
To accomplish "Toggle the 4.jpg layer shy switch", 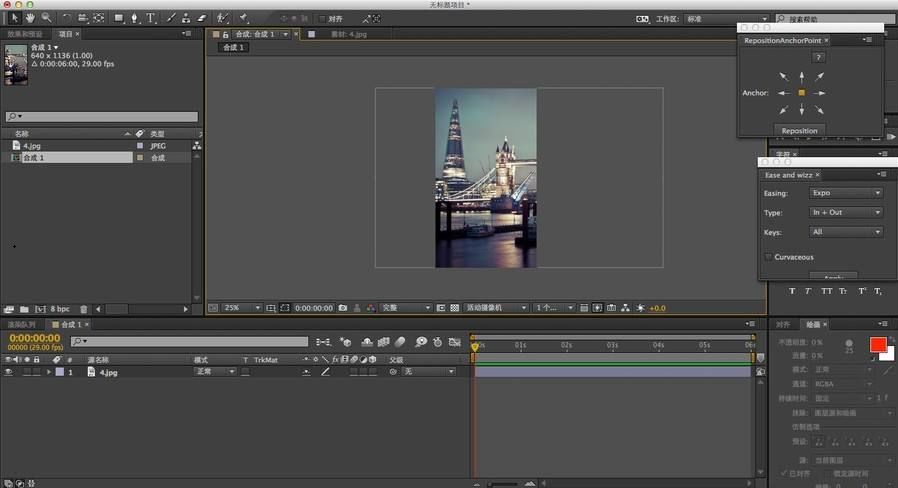I will [306, 372].
